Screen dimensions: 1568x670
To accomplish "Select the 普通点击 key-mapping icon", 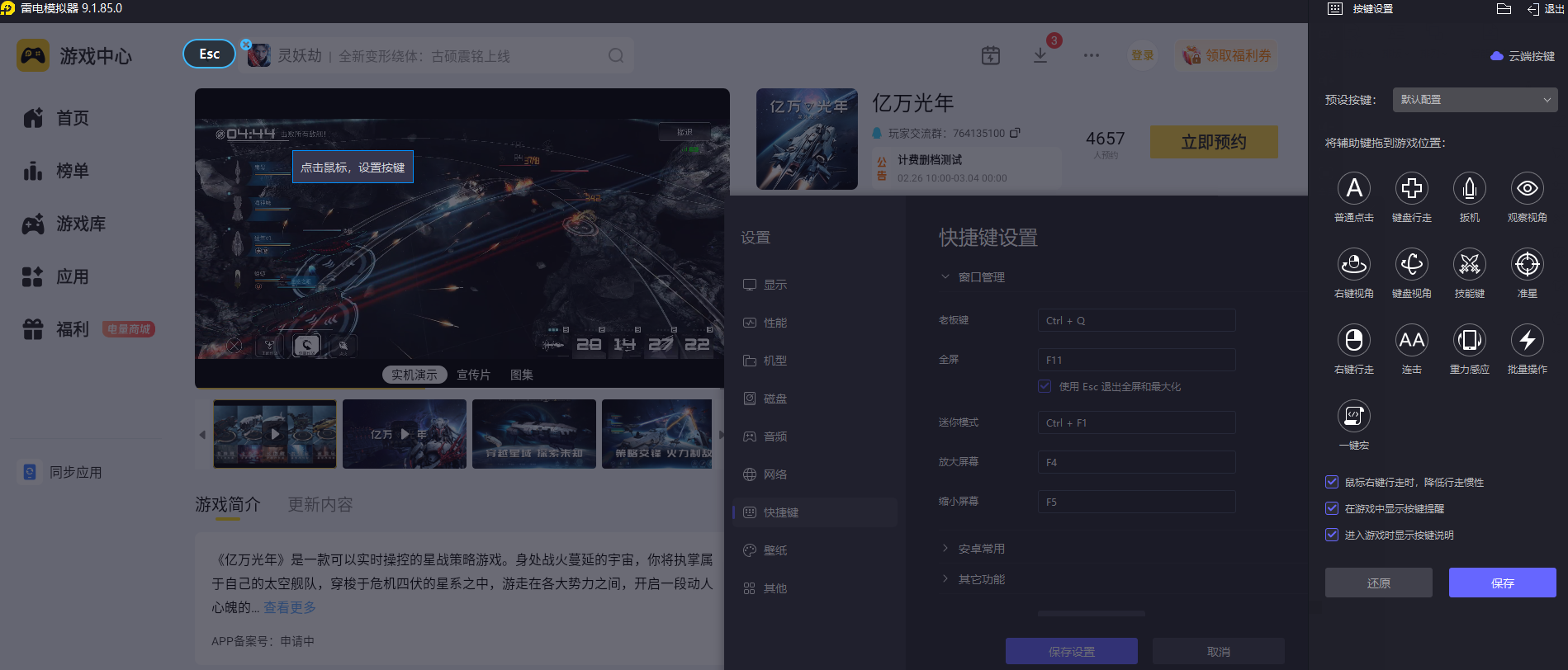I will click(1353, 189).
